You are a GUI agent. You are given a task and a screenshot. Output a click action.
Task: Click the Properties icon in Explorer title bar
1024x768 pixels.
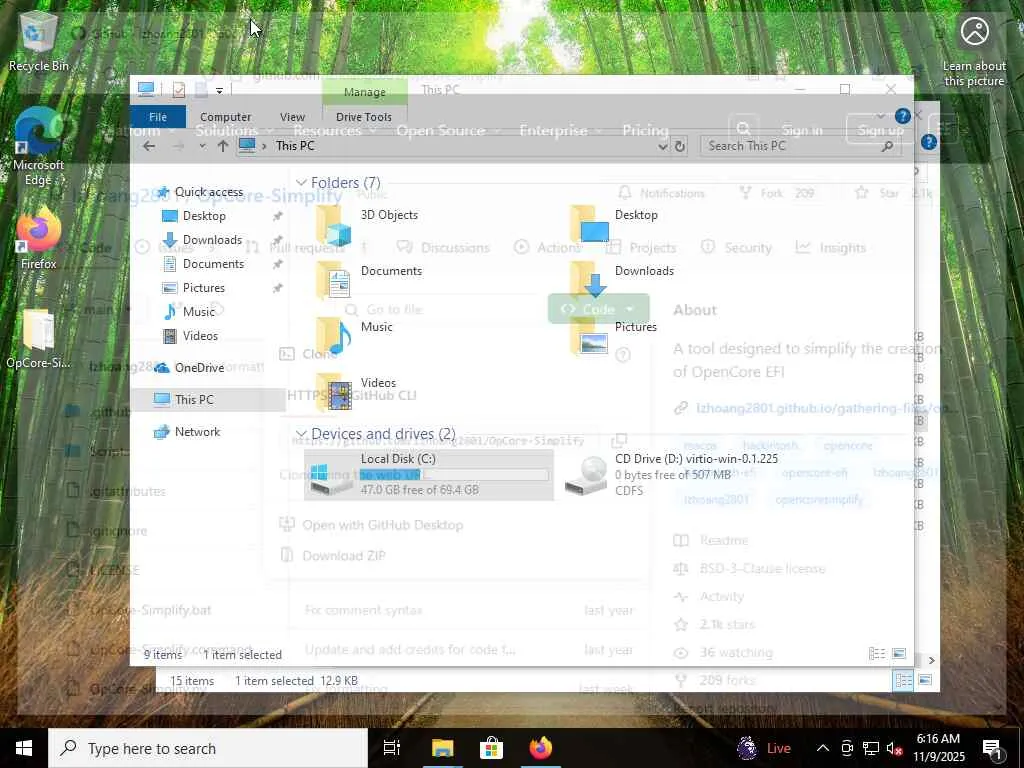tap(178, 89)
